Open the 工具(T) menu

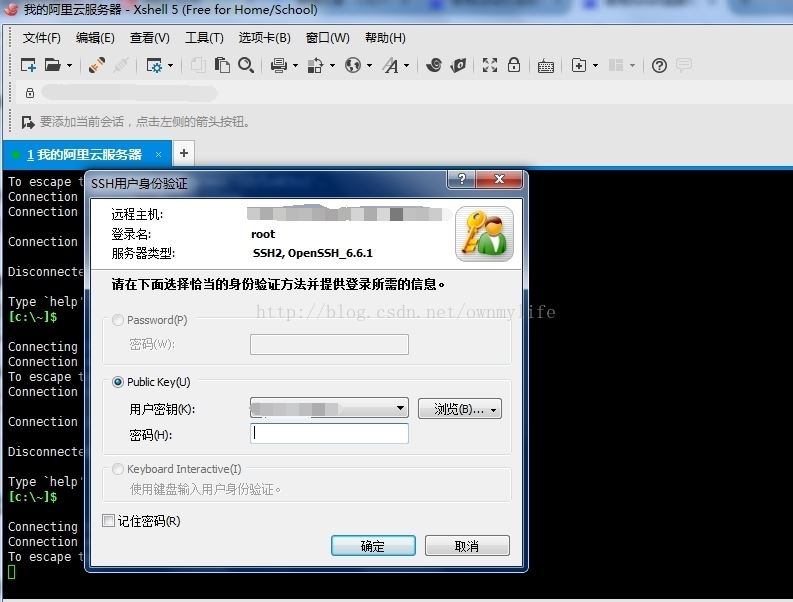(x=204, y=38)
